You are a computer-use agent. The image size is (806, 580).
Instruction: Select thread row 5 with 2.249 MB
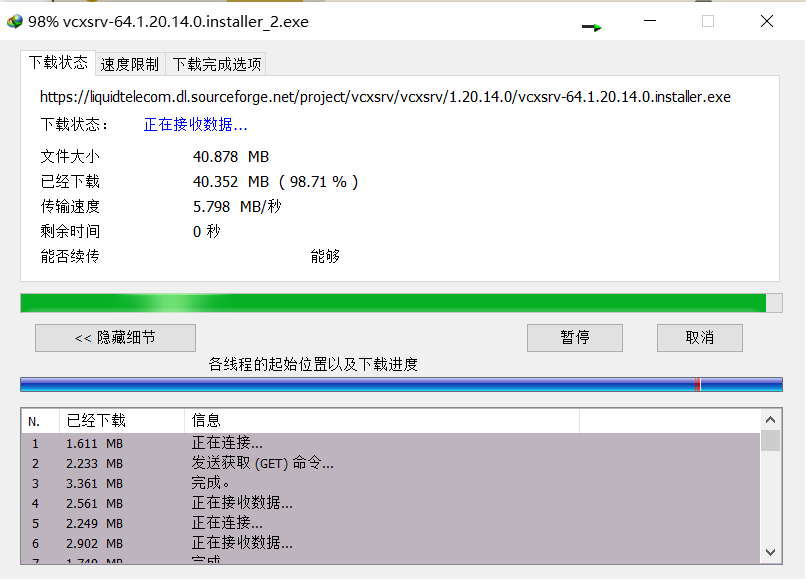(x=391, y=523)
